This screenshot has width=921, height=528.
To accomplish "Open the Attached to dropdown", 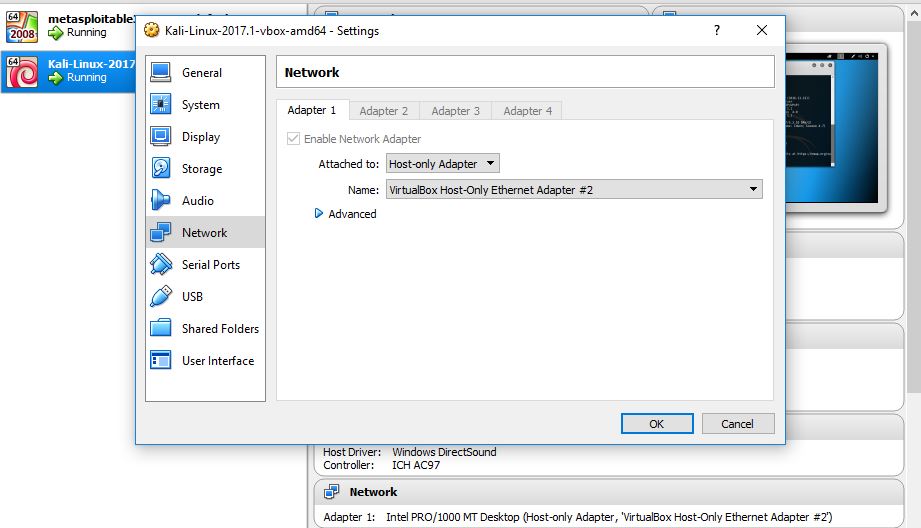I will coord(442,164).
